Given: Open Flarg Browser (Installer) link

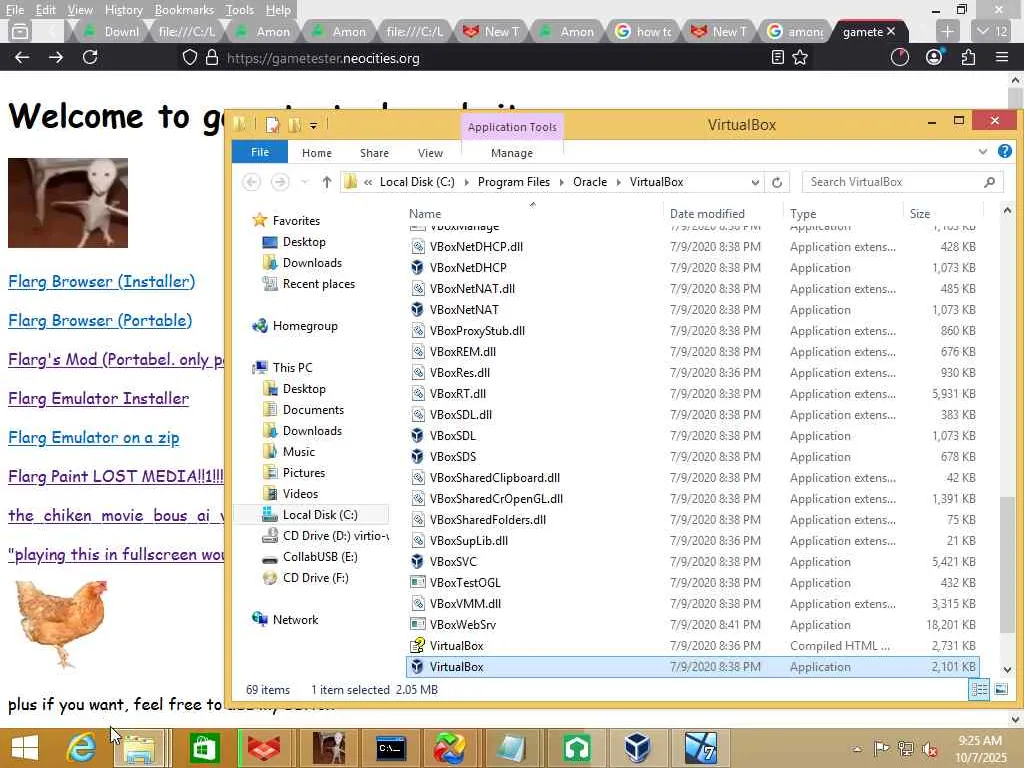Looking at the screenshot, I should click(101, 281).
